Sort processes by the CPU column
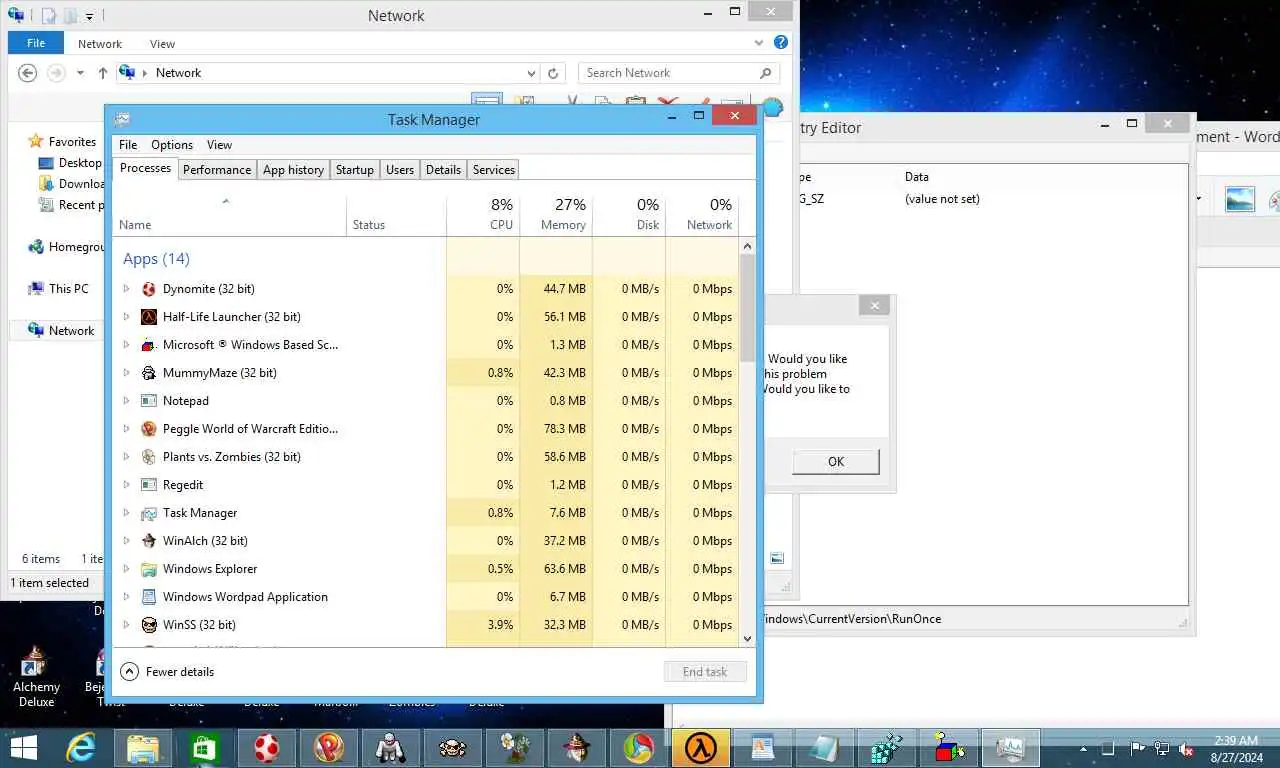Screen dimensions: 1280x768 click(483, 214)
